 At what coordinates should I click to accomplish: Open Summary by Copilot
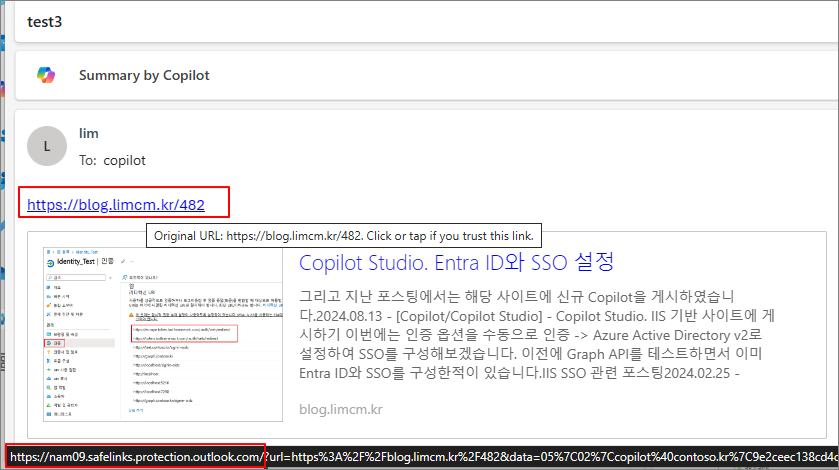click(x=144, y=75)
